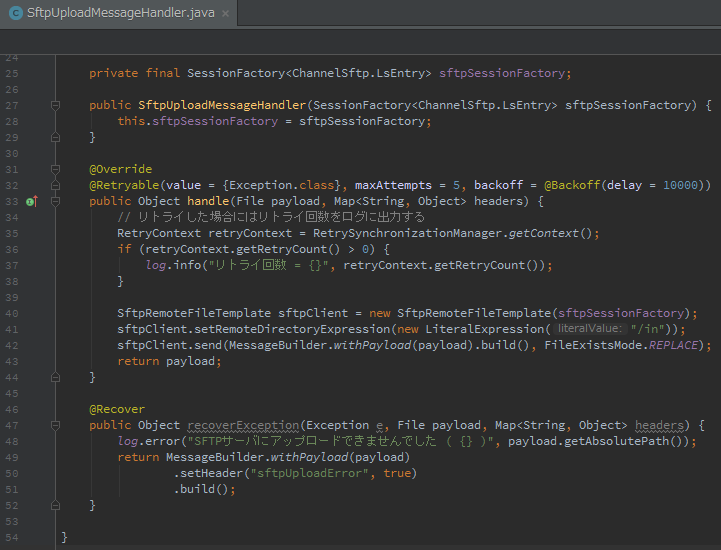The image size is (721, 550).
Task: Click the delay value 10000
Action: 681,185
